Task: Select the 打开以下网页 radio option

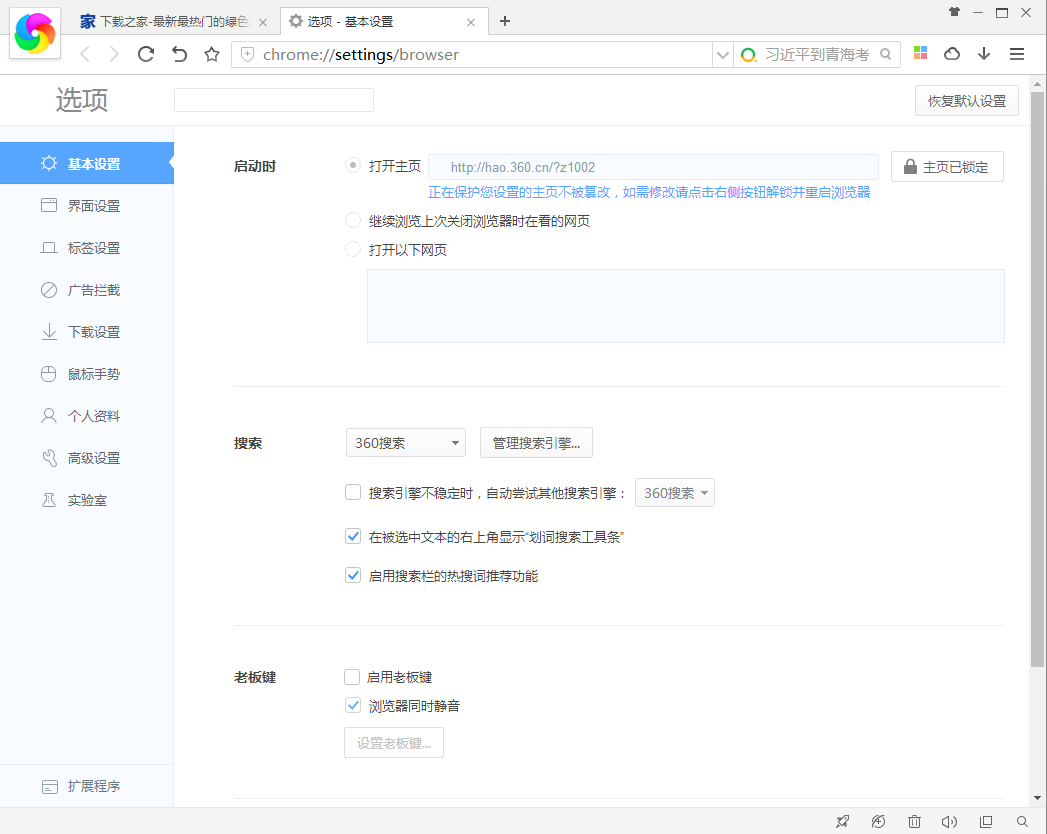Action: (x=353, y=249)
